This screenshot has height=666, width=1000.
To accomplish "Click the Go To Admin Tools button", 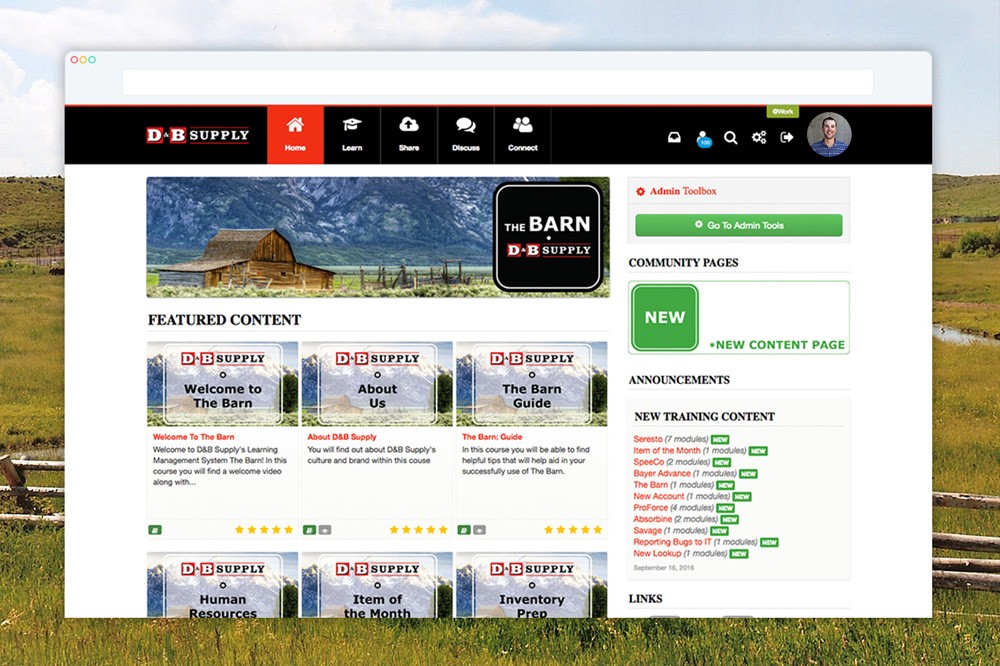I will [737, 225].
